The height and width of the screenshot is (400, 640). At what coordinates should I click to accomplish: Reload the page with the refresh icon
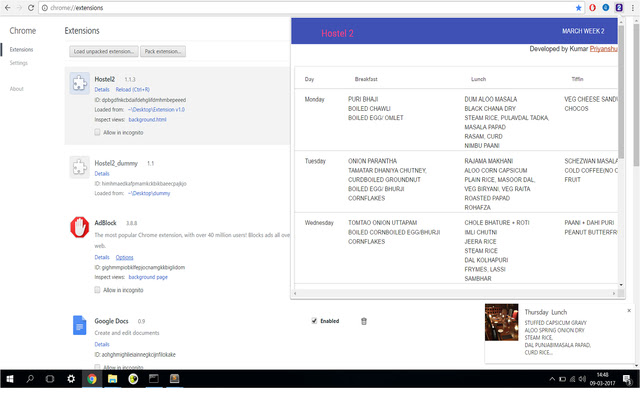coord(31,8)
